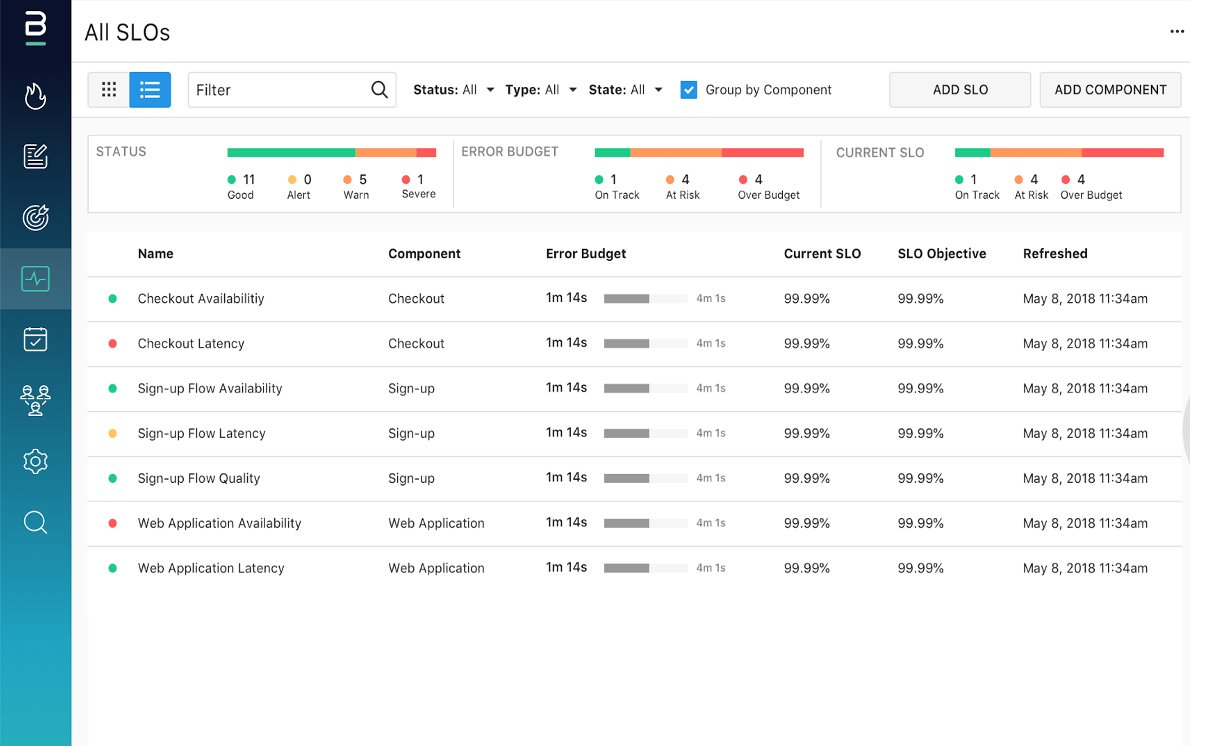This screenshot has width=1216, height=746.
Task: Expand the Type: All dropdown
Action: click(x=541, y=90)
